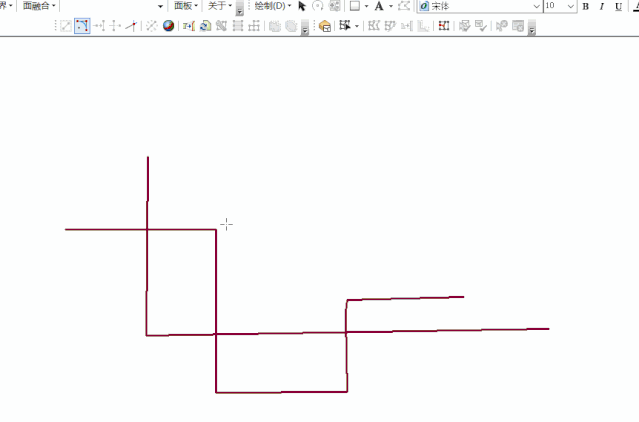Image resolution: width=639 pixels, height=422 pixels.
Task: Open the topology edit tool dropdown arrow
Action: pyautogui.click(x=357, y=26)
